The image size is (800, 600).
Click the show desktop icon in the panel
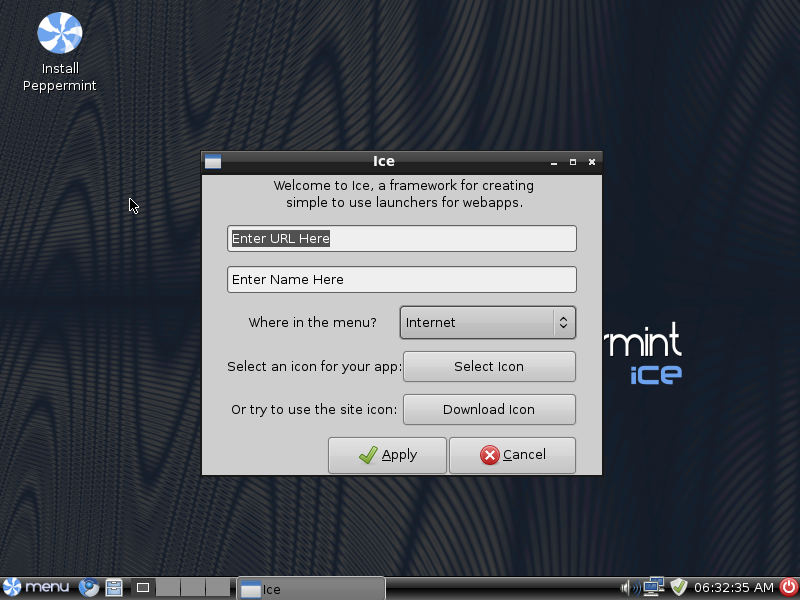click(143, 587)
